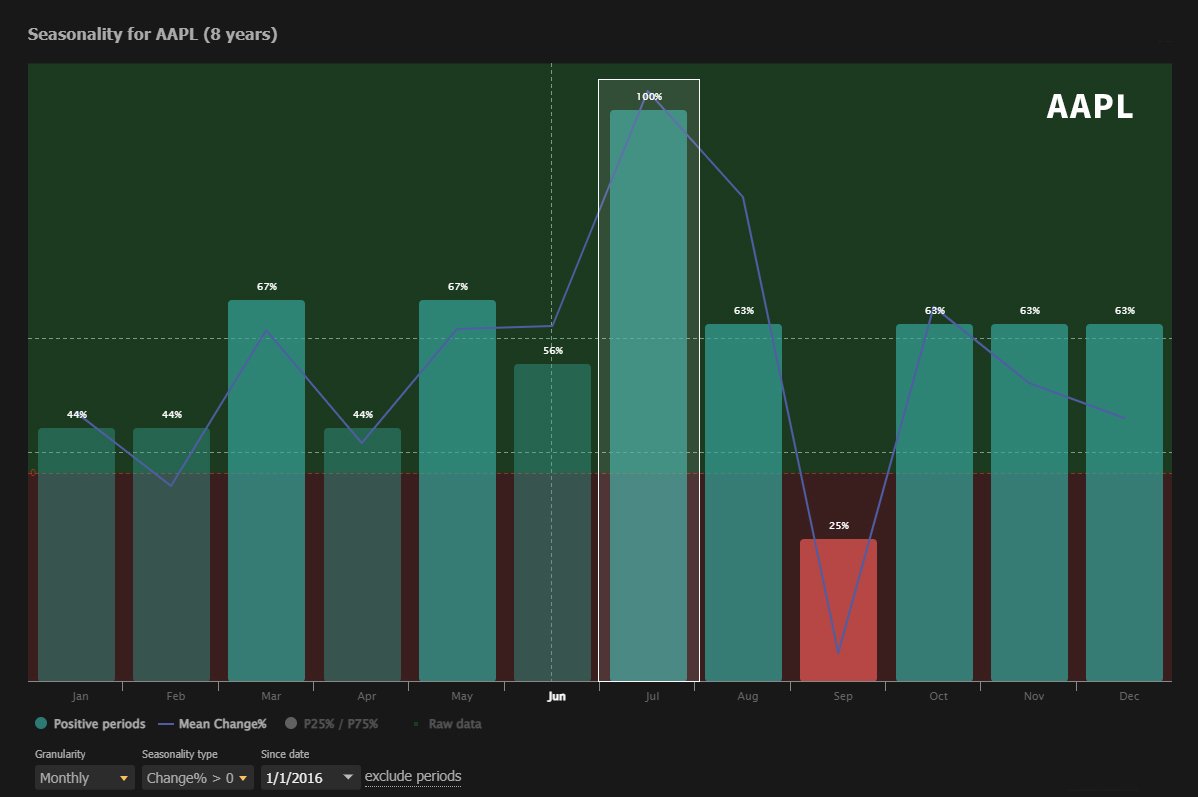Select the October 63% bar
The width and height of the screenshot is (1198, 797).
(x=934, y=502)
